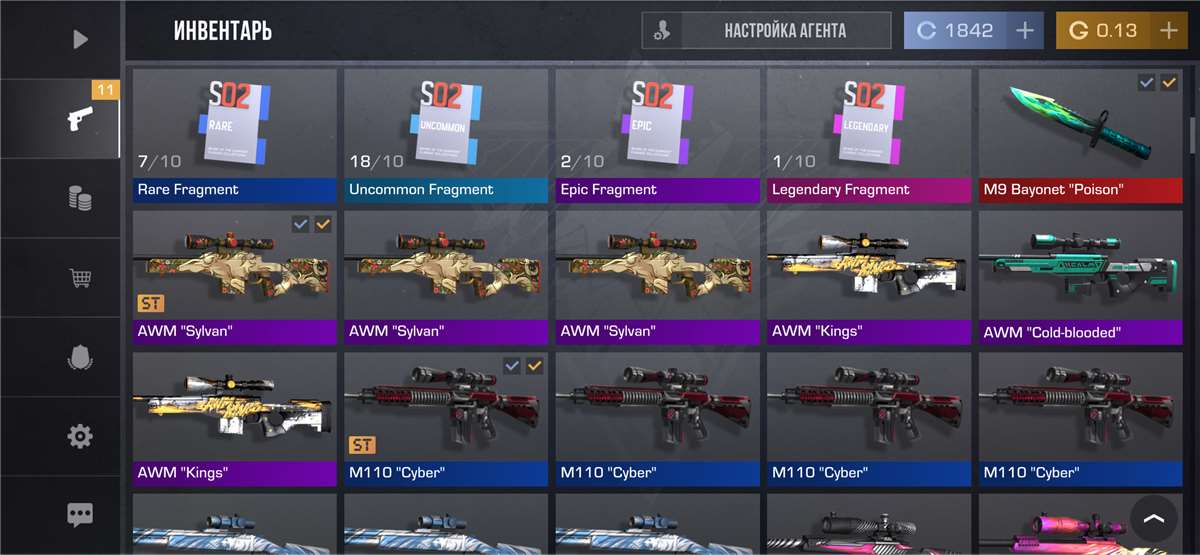Image resolution: width=1200 pixels, height=555 pixels.
Task: Open the shop cart sidebar icon
Action: pyautogui.click(x=80, y=277)
